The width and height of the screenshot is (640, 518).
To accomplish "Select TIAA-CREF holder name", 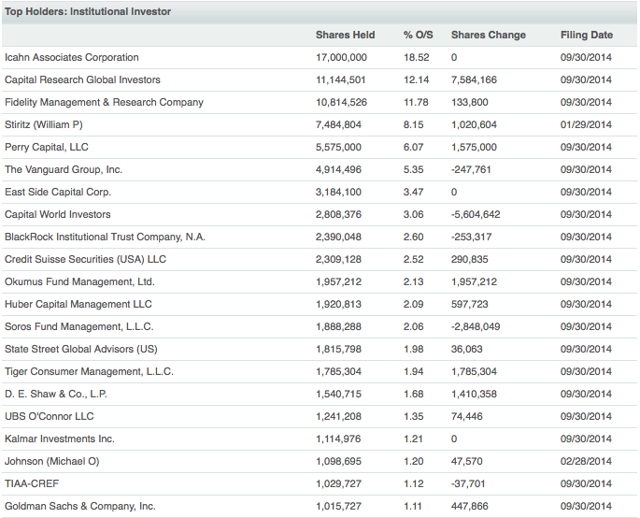I will coord(32,484).
